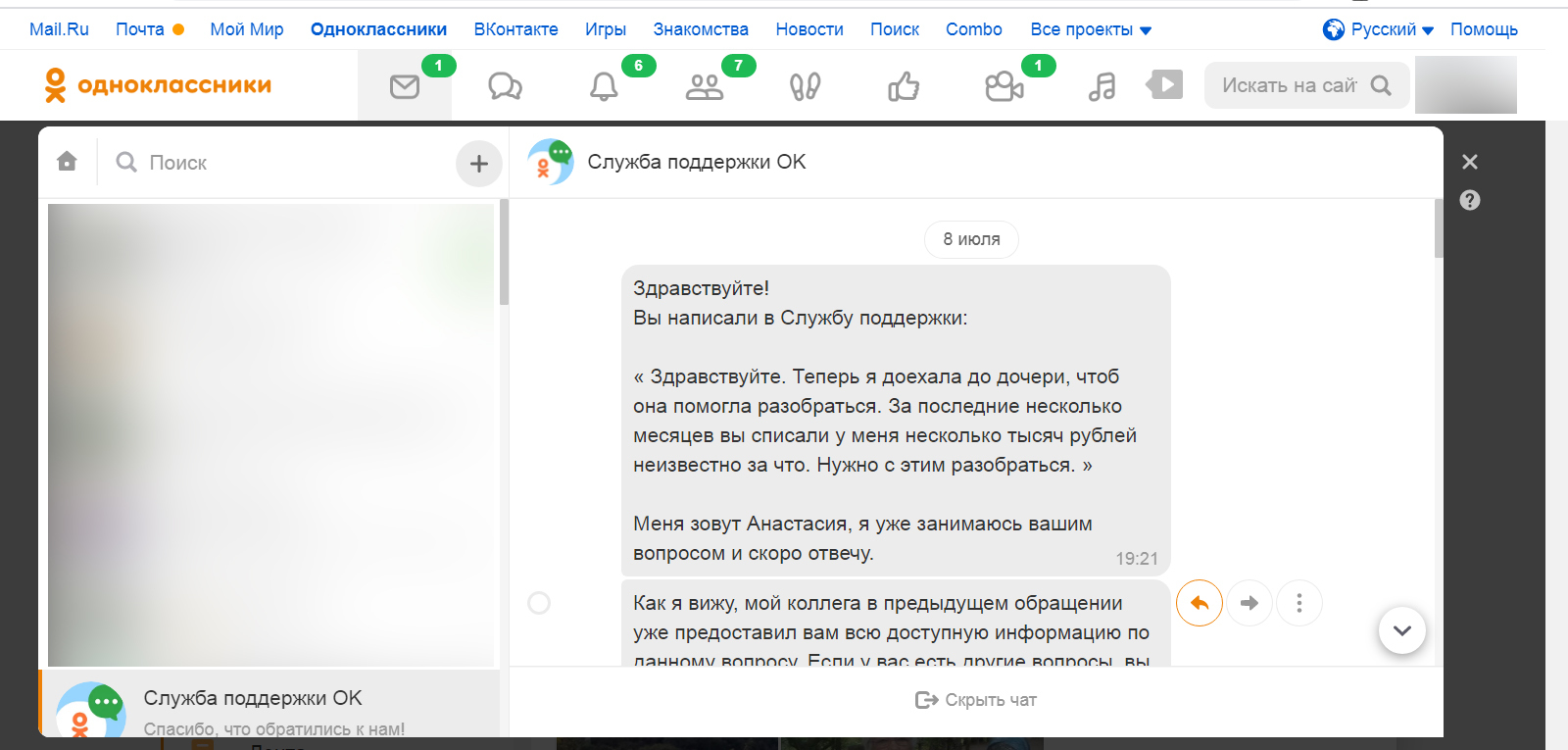This screenshot has height=750, width=1568.
Task: Go to messages home icon
Action: (x=67, y=161)
